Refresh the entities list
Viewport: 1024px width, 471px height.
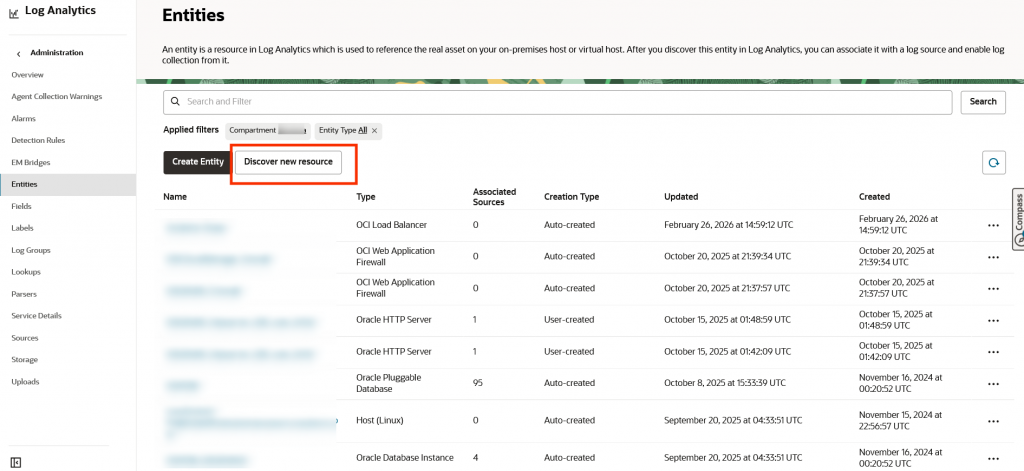click(x=993, y=163)
